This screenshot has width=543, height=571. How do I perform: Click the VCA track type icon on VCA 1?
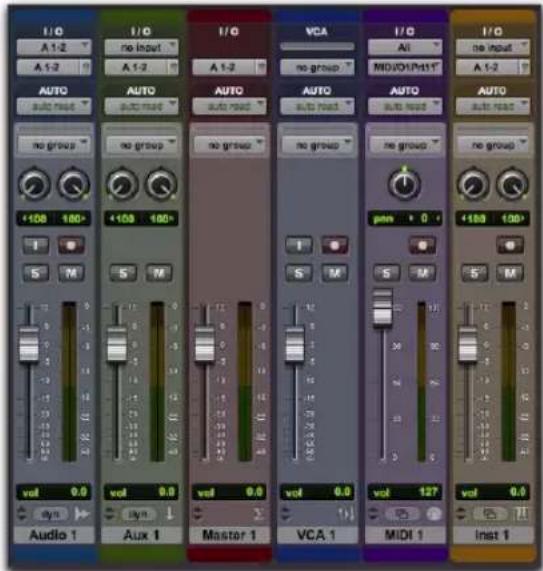(x=346, y=514)
